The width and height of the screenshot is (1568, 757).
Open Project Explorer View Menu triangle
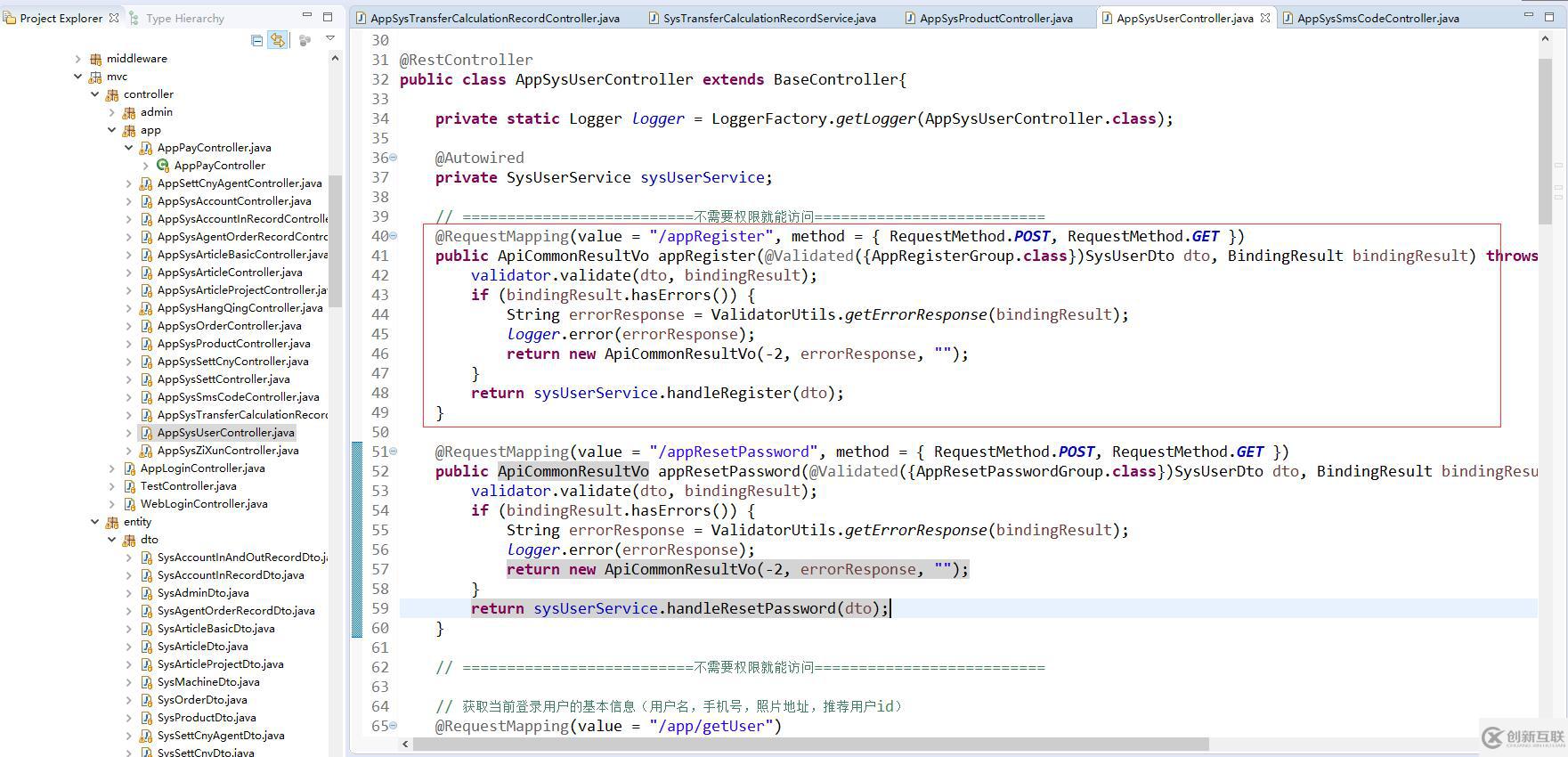[x=330, y=39]
